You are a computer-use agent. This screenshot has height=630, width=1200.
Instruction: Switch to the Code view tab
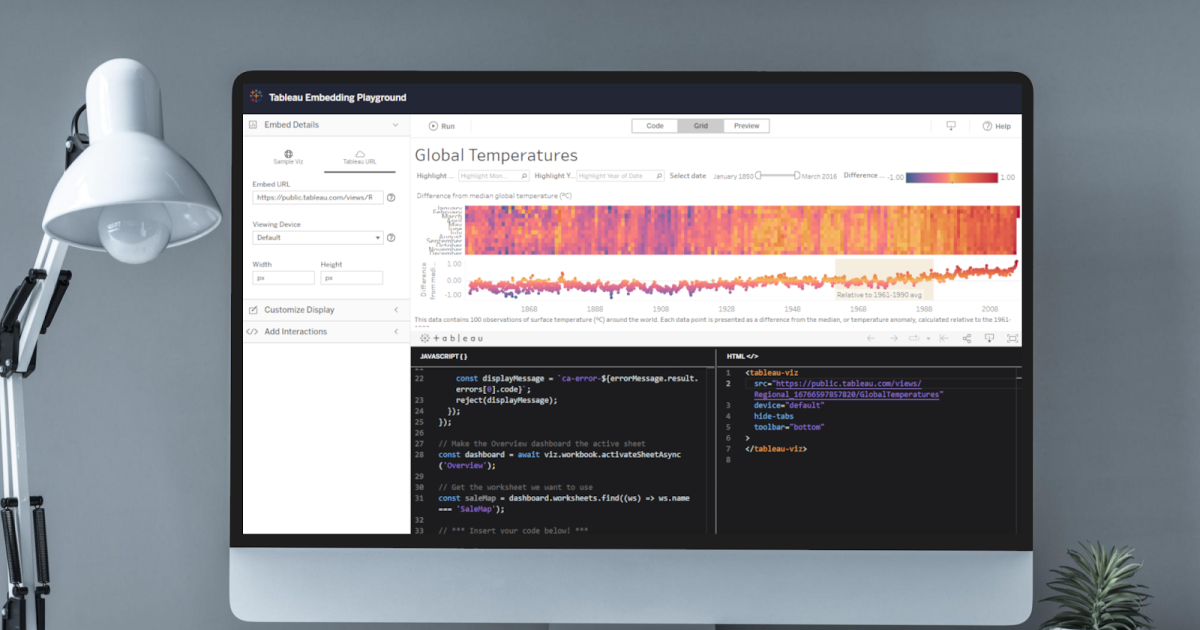click(655, 126)
